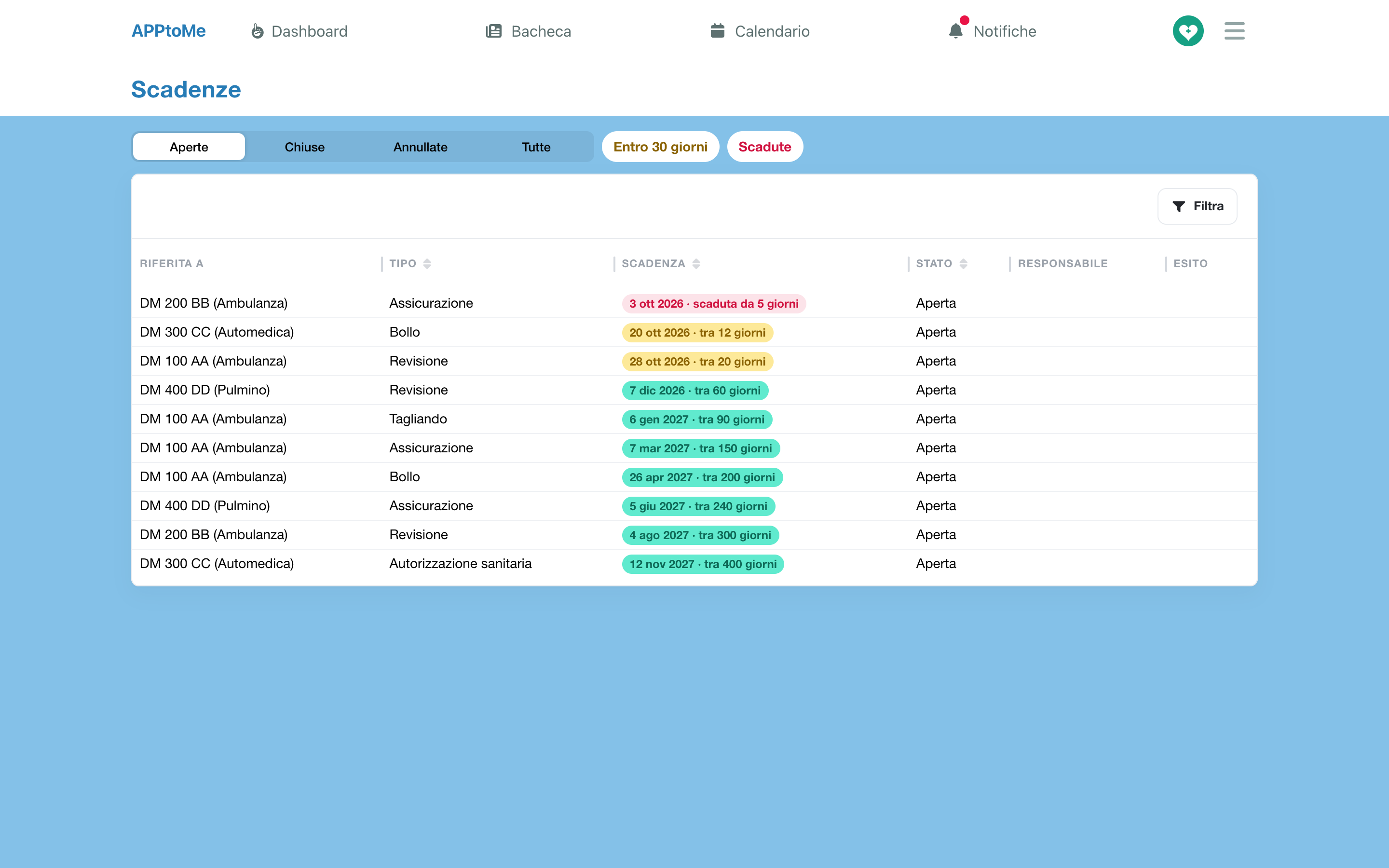Viewport: 1389px width, 868px height.
Task: Click the APPtoMe logo link
Action: [169, 31]
